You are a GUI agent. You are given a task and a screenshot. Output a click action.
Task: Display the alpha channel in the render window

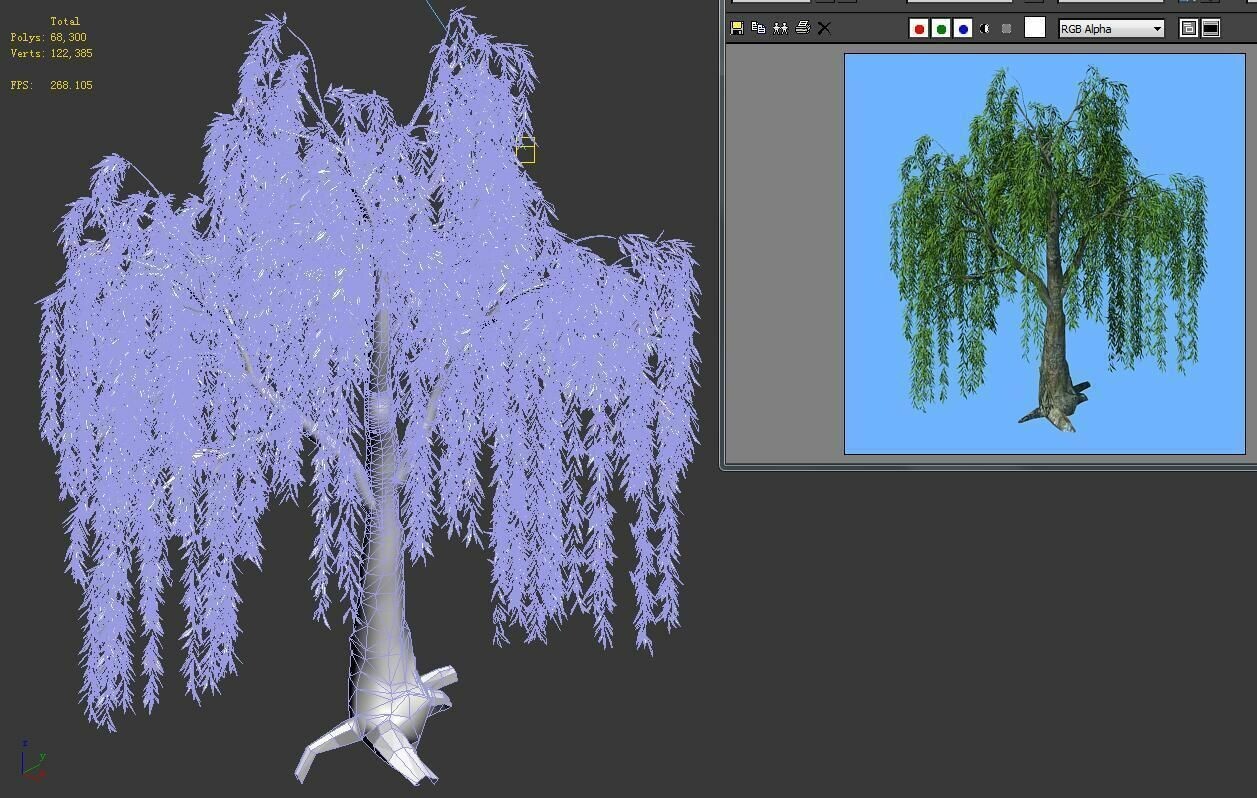984,28
